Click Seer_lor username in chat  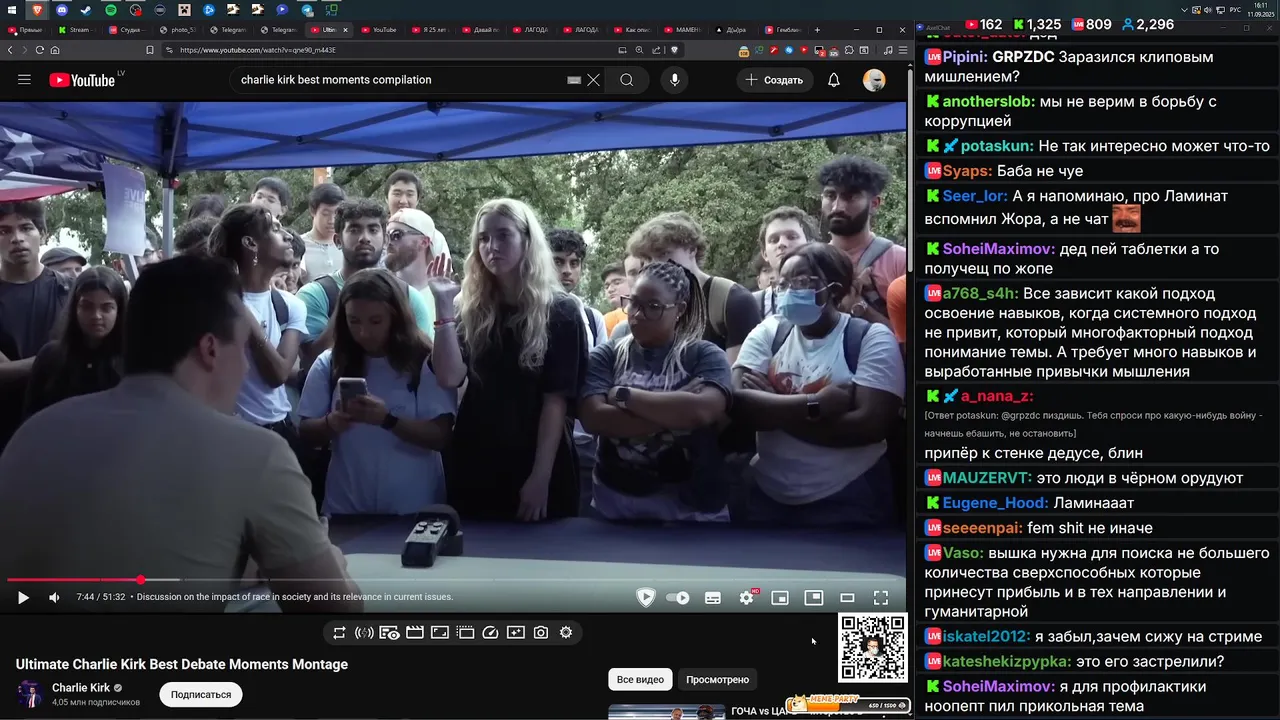click(x=974, y=196)
